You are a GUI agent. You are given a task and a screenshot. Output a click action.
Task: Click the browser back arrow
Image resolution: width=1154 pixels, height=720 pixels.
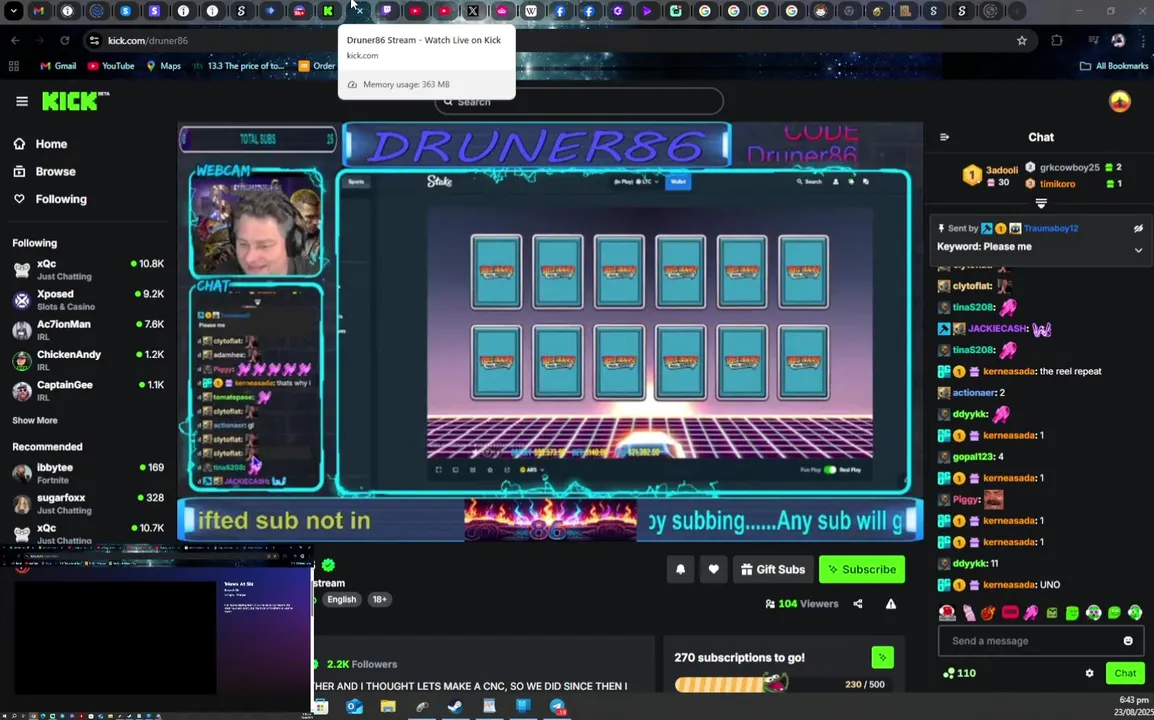pos(15,40)
